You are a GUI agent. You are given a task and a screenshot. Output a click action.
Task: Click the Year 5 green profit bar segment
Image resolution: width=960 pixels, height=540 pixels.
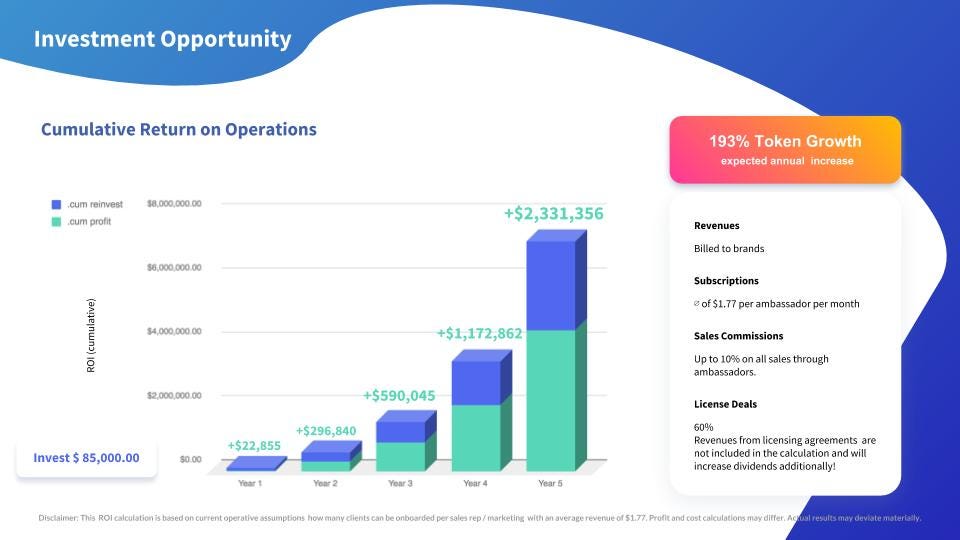551,400
